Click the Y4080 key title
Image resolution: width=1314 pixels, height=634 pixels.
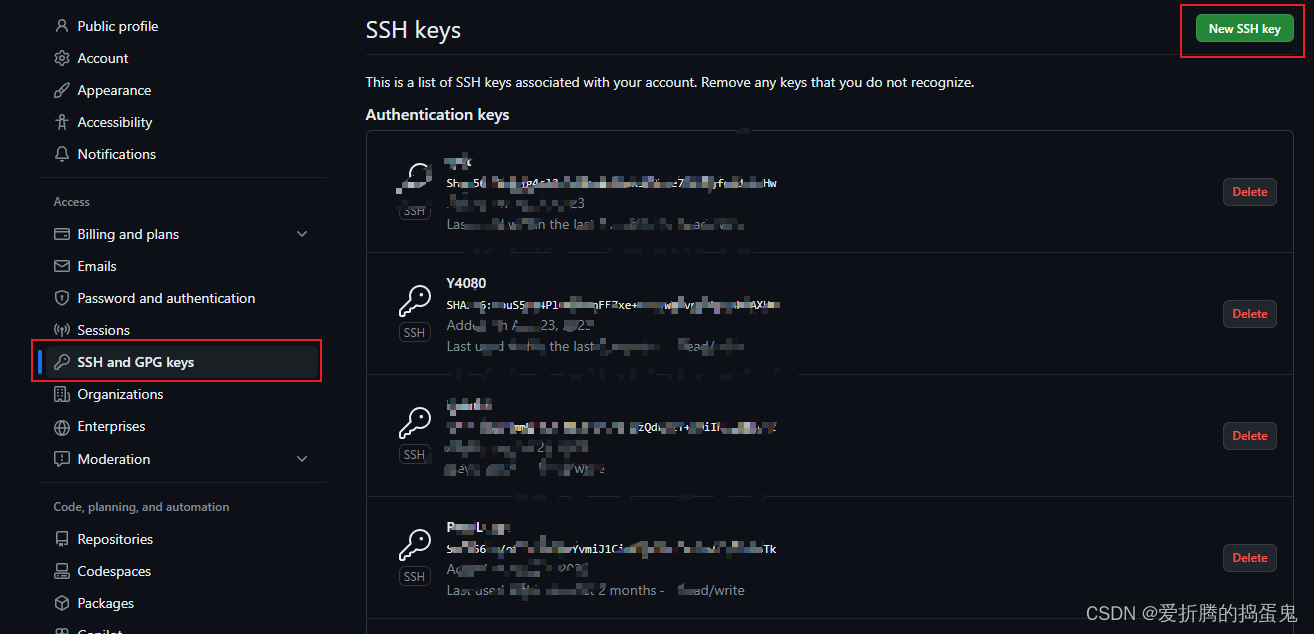466,283
